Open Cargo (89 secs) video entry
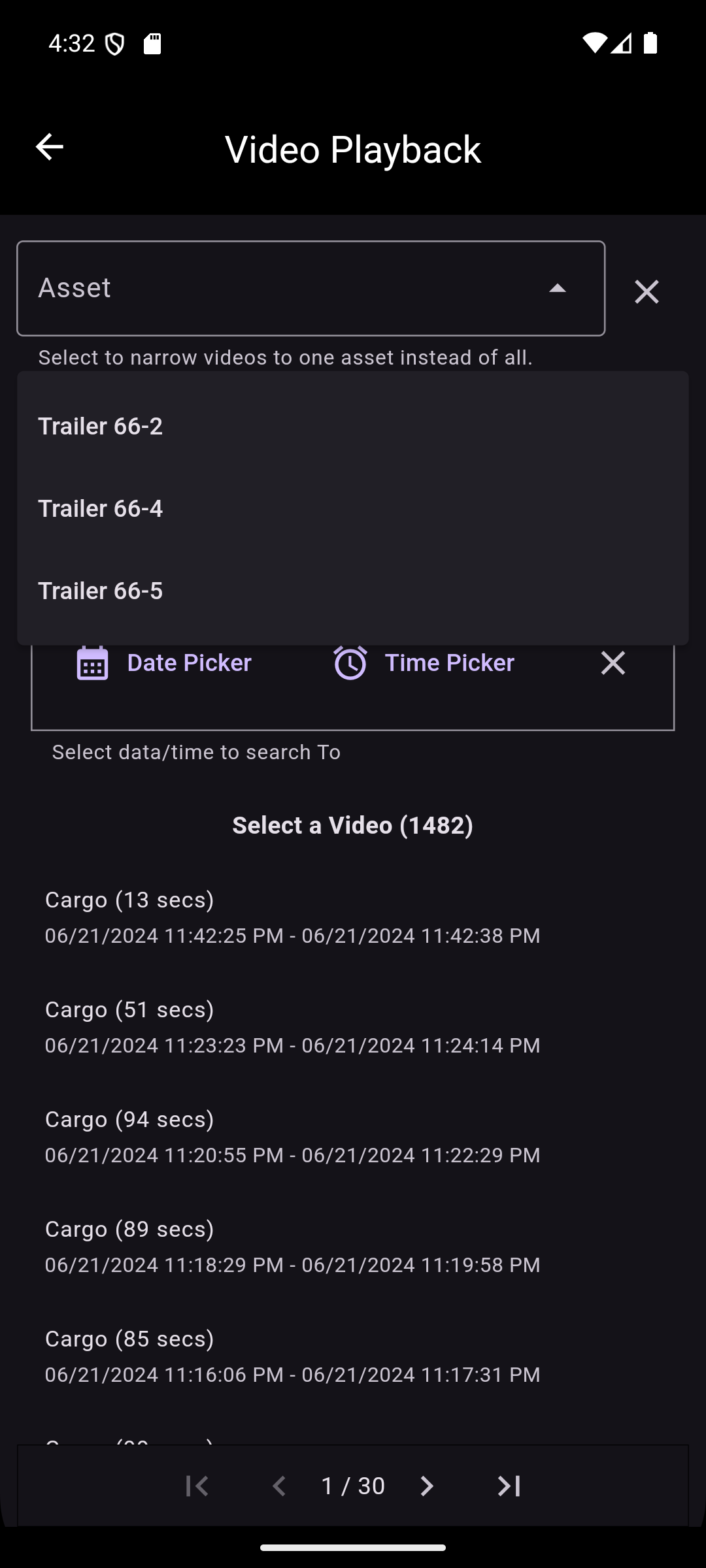 tap(292, 1246)
